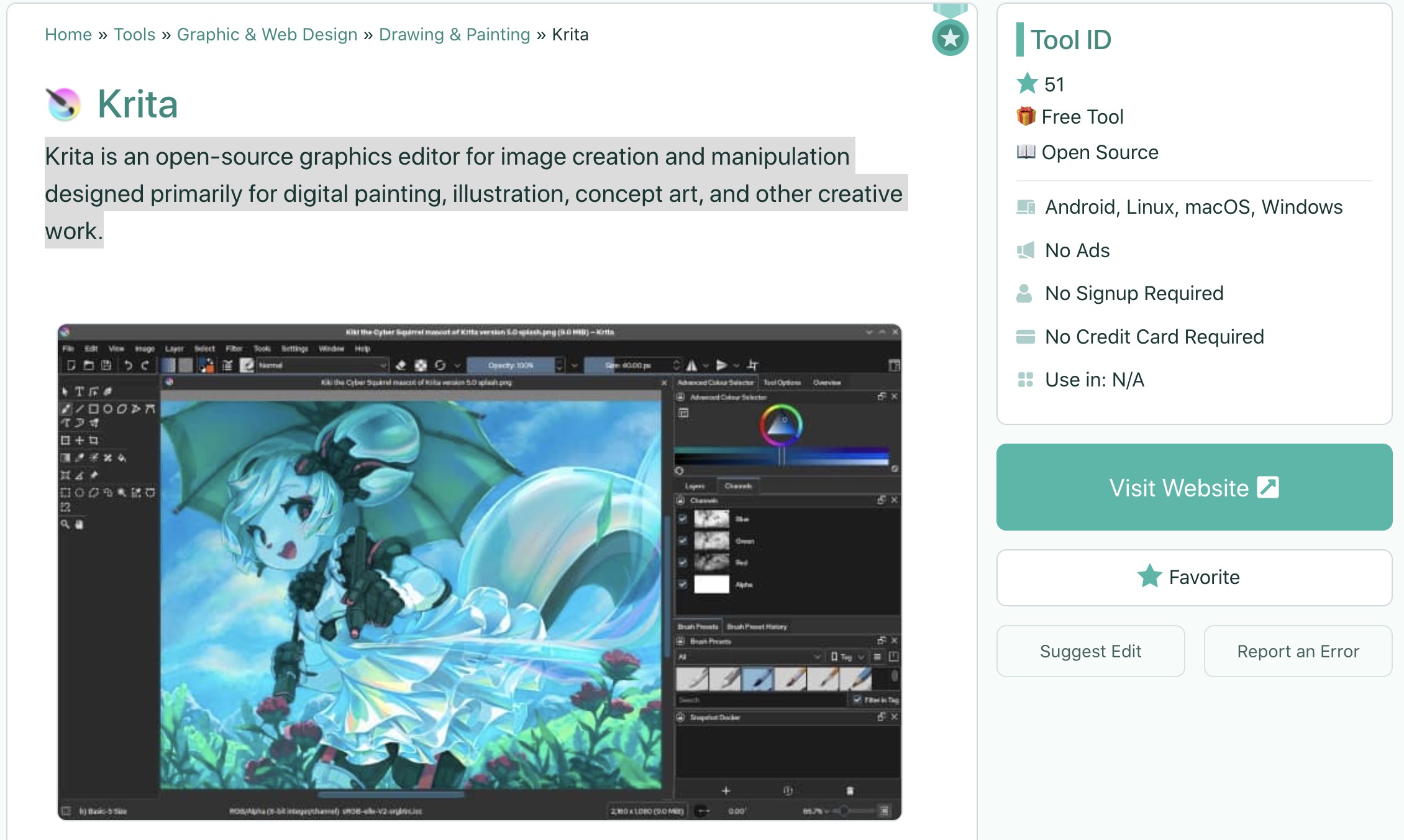Click the rating number 51
The height and width of the screenshot is (840, 1404).
click(1054, 84)
